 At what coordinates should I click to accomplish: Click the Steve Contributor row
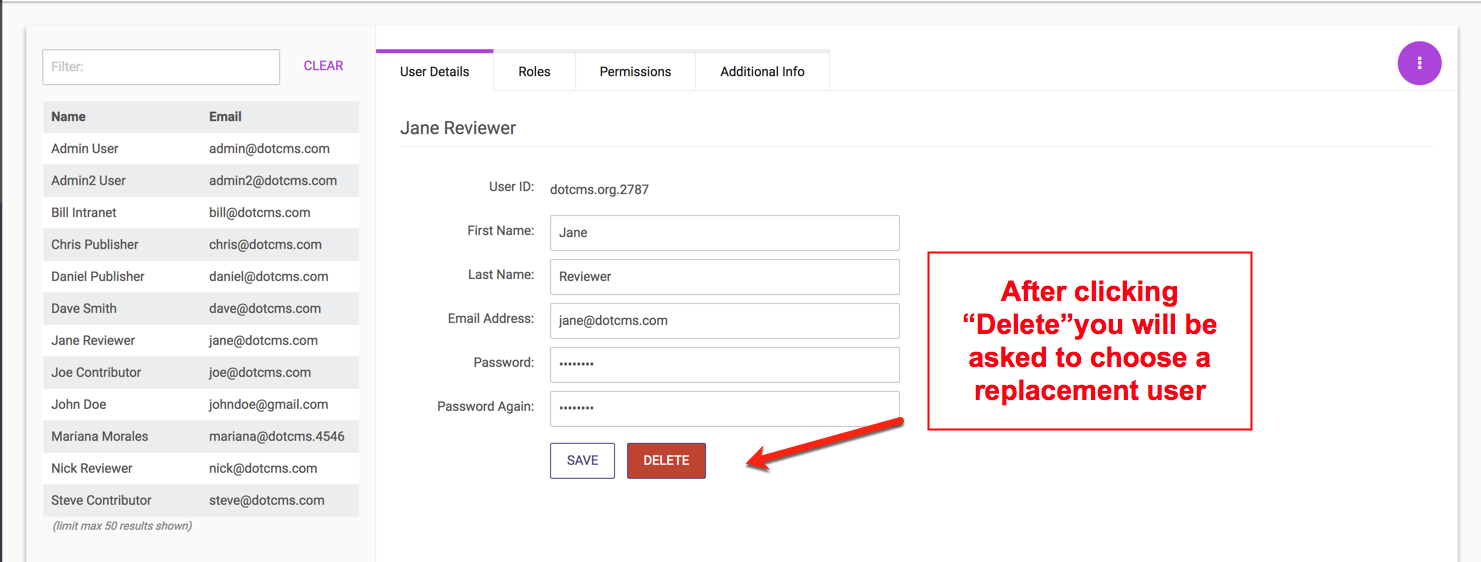200,501
